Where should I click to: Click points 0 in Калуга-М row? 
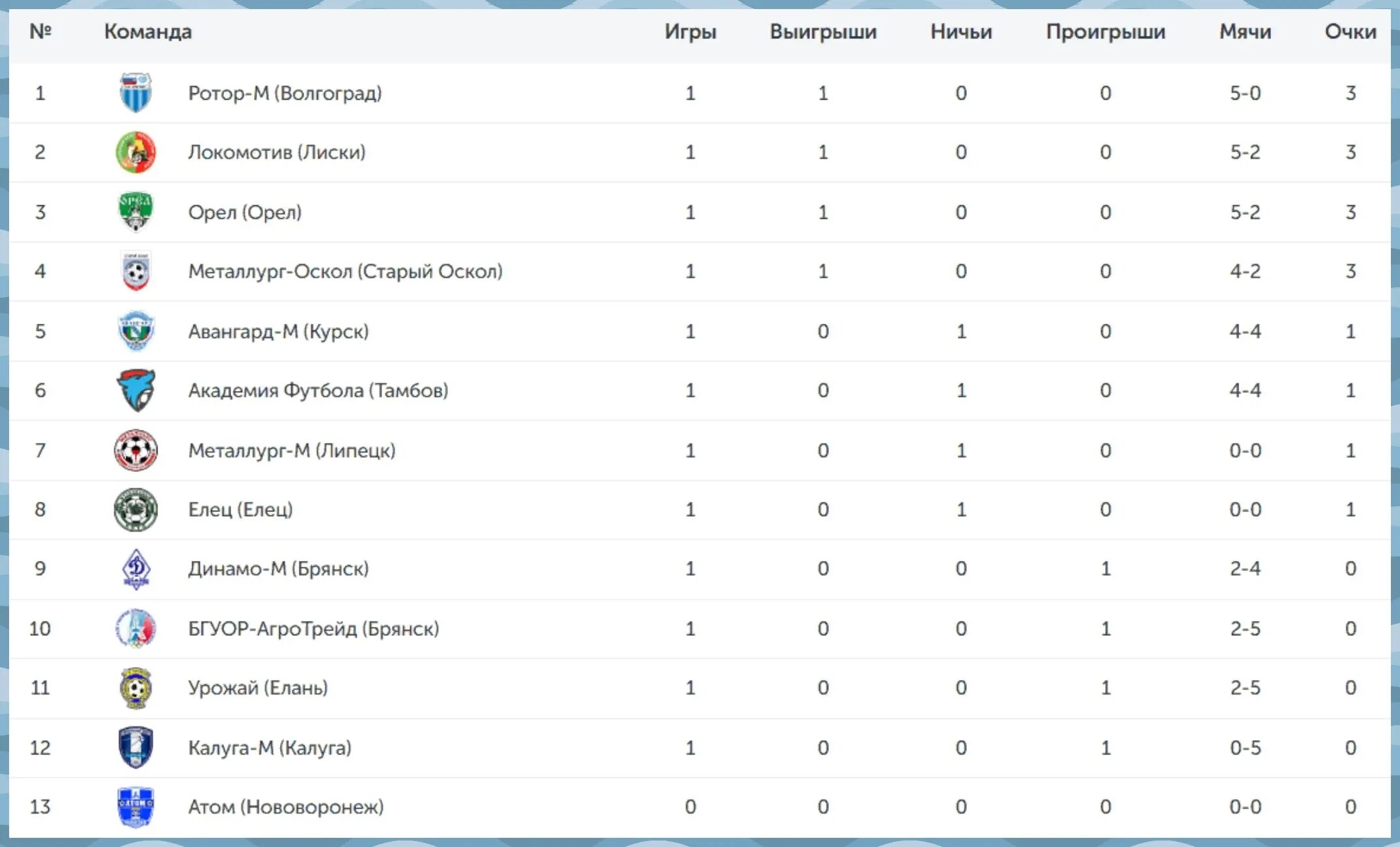tap(1351, 748)
